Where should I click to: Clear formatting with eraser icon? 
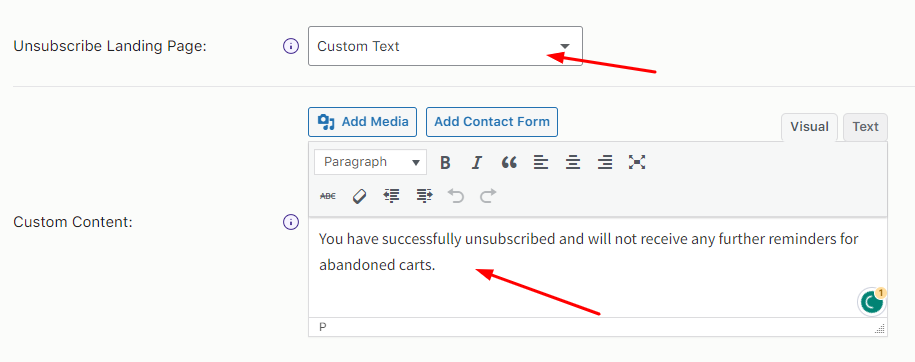[359, 196]
